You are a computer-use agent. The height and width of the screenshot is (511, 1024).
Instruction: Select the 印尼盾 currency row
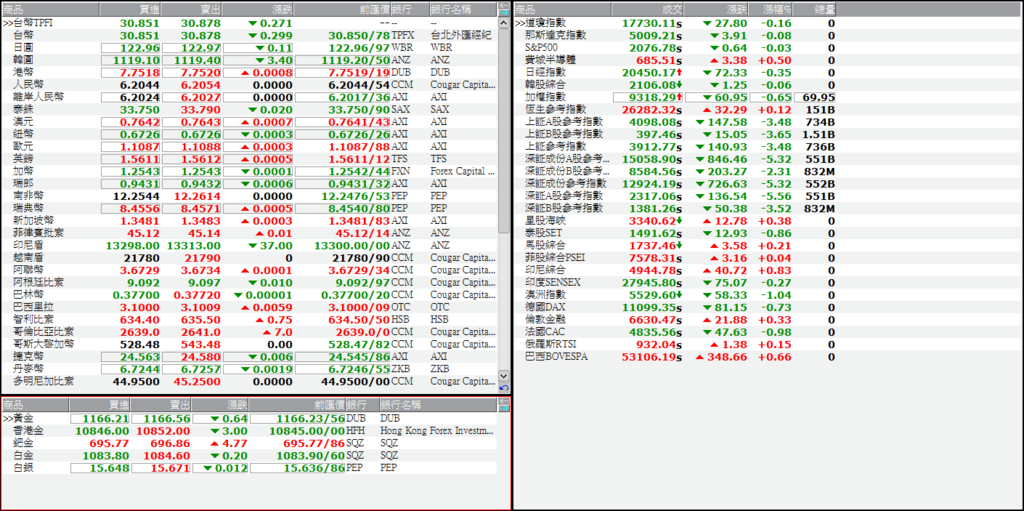click(249, 246)
